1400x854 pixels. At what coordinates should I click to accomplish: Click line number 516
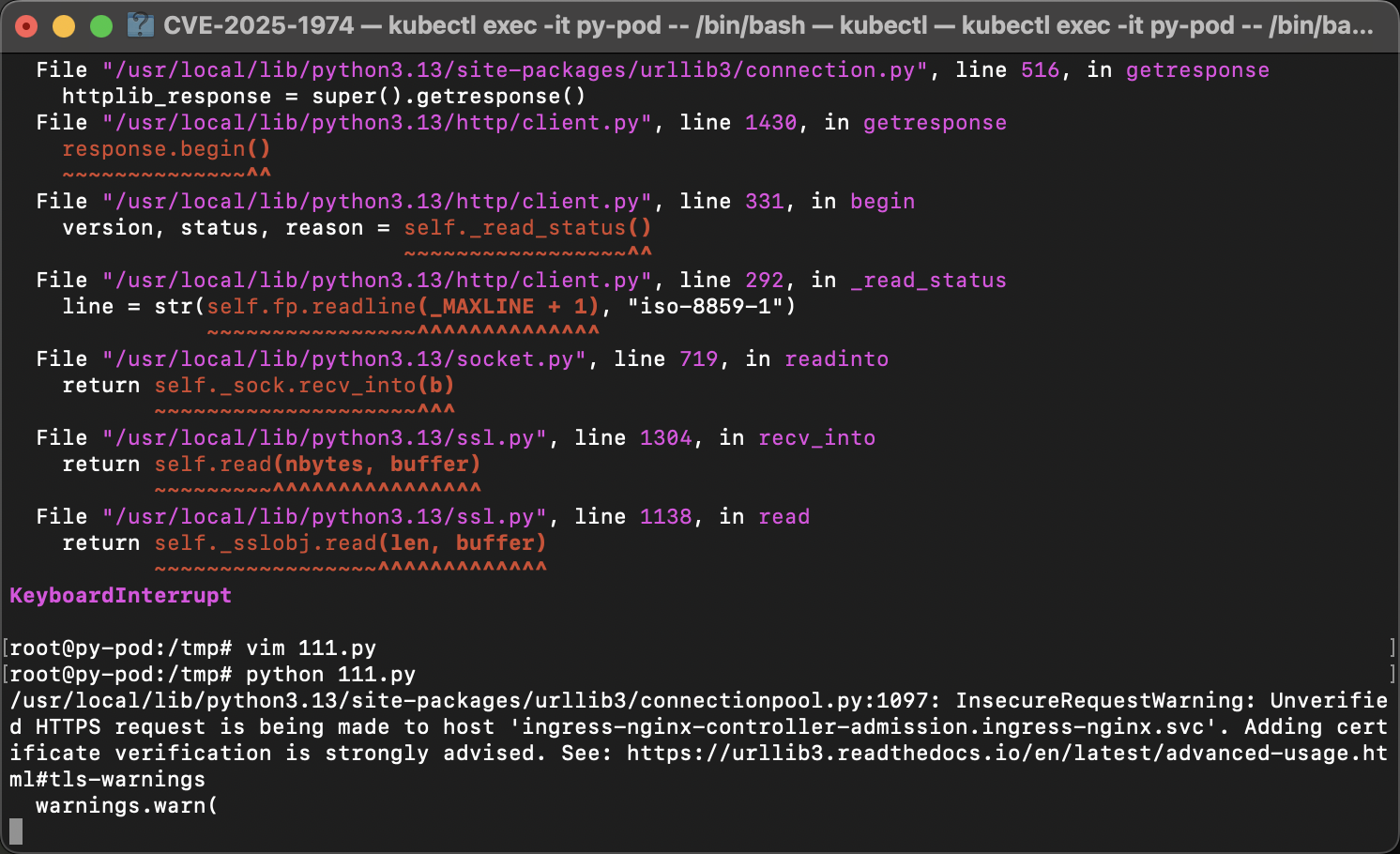point(1040,69)
